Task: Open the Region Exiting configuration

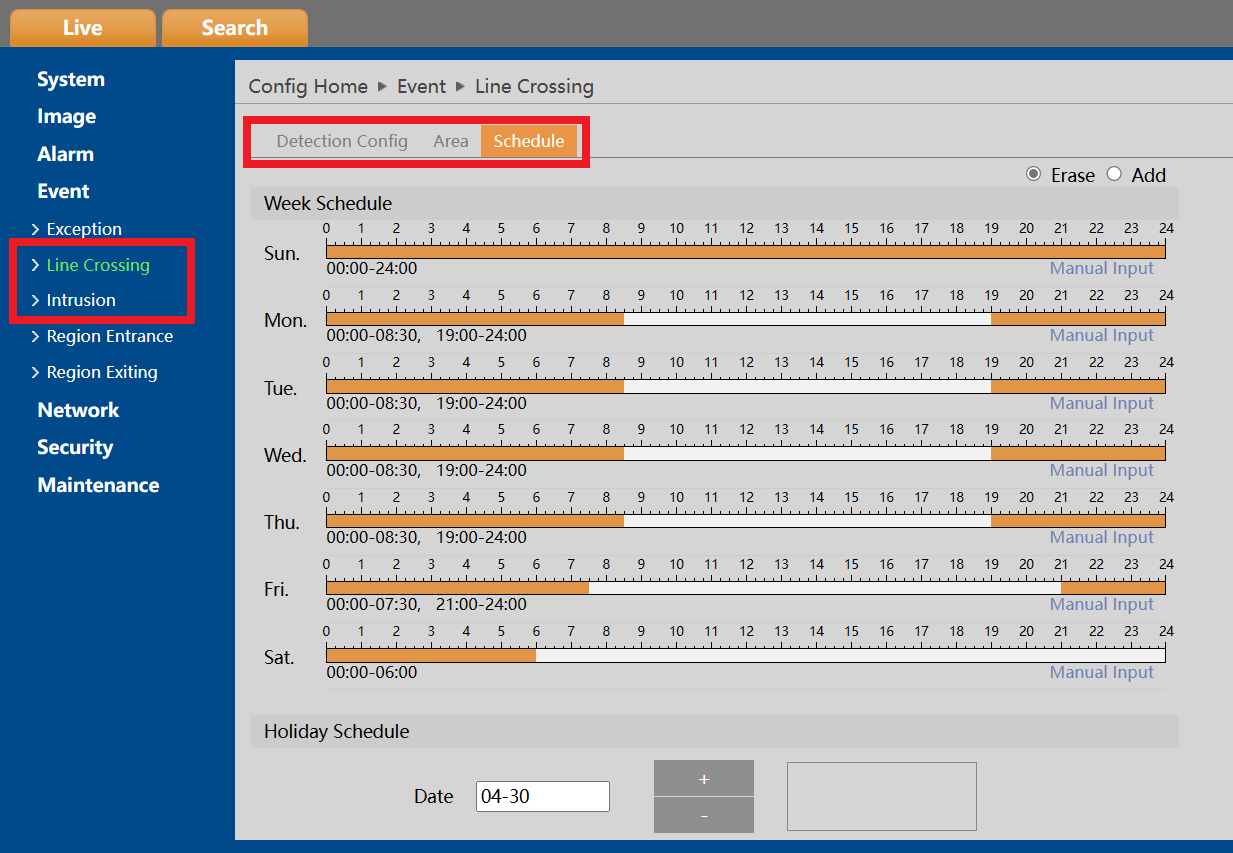Action: pos(102,372)
